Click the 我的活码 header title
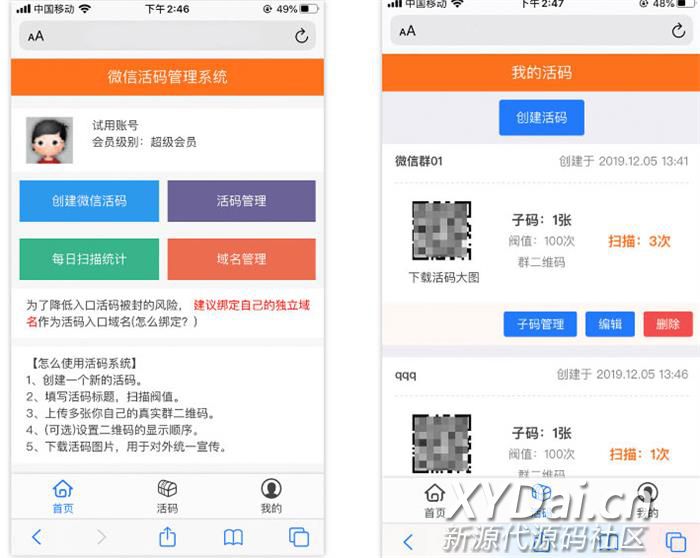This screenshot has height=558, width=700. (542, 72)
